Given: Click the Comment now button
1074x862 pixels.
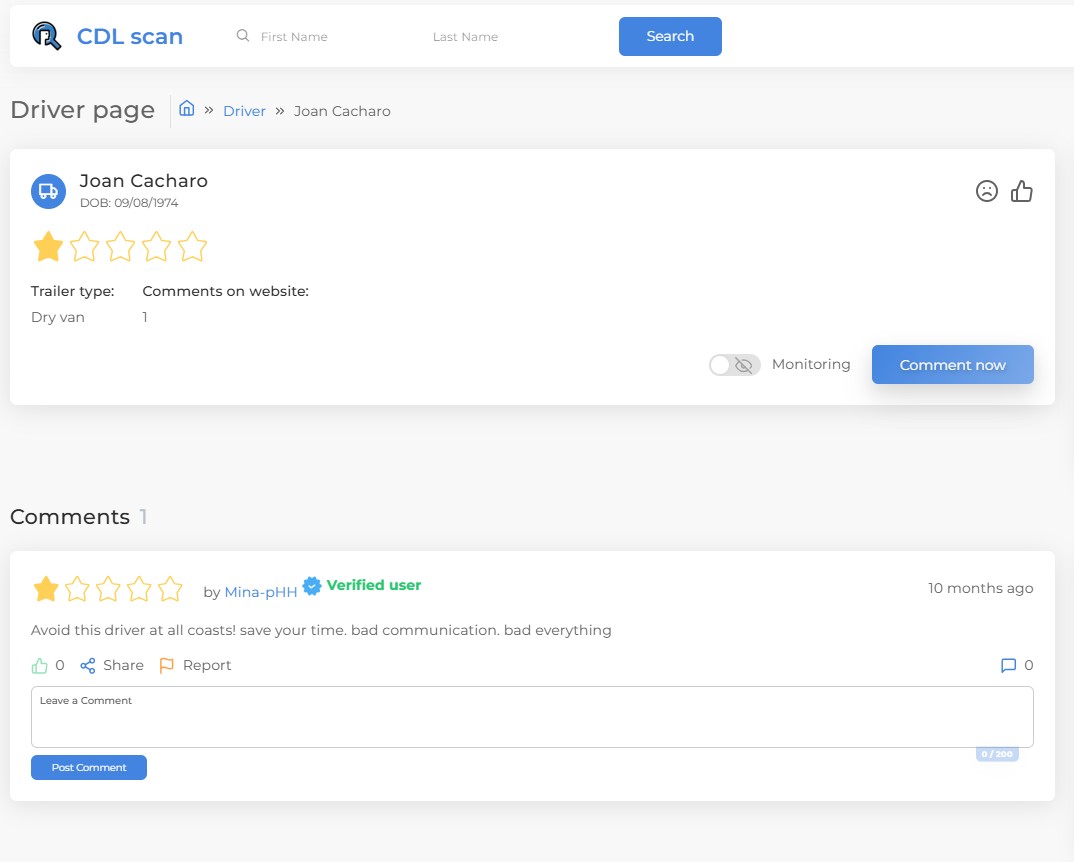Looking at the screenshot, I should [x=952, y=365].
